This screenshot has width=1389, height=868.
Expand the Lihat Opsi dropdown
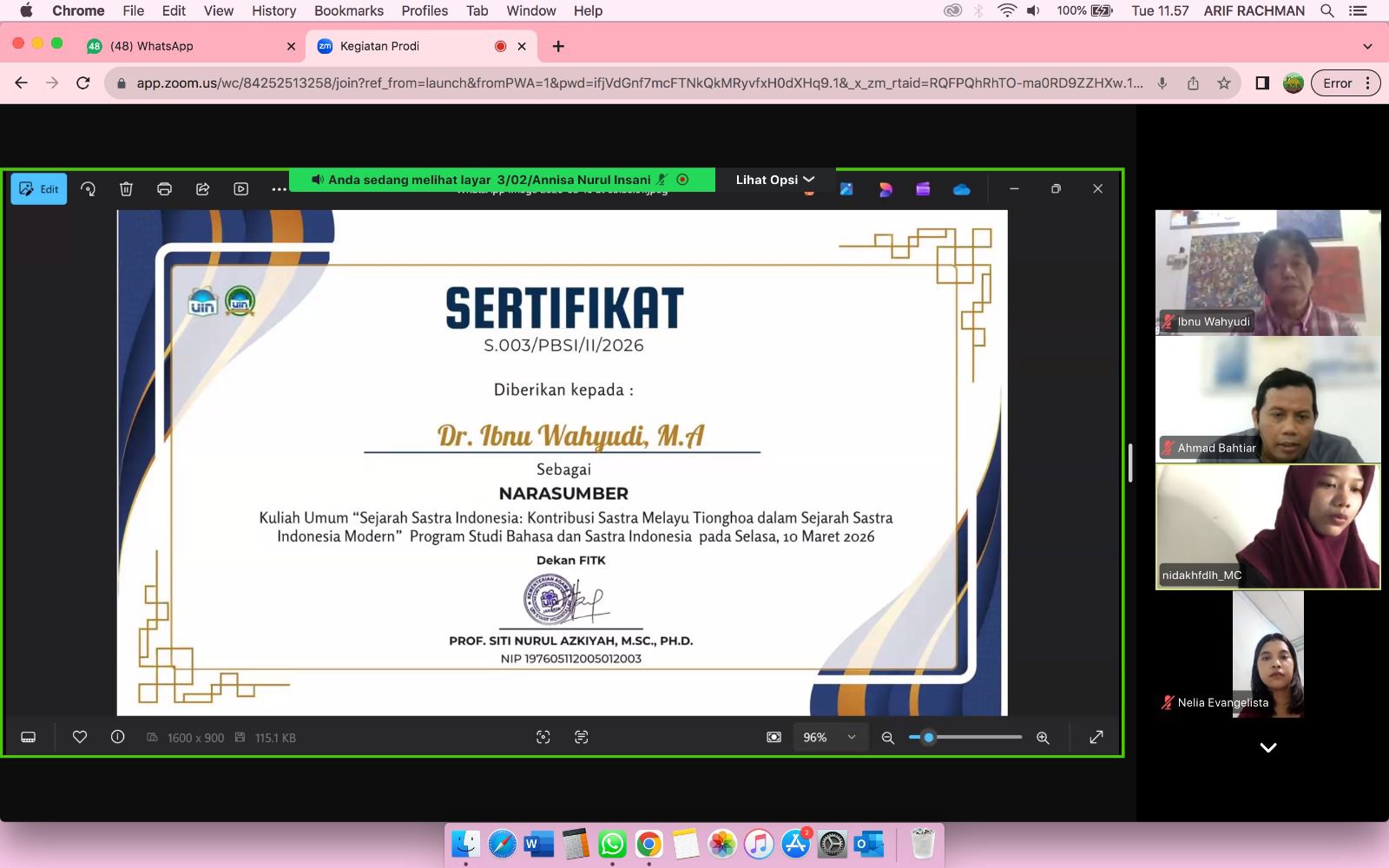774,180
